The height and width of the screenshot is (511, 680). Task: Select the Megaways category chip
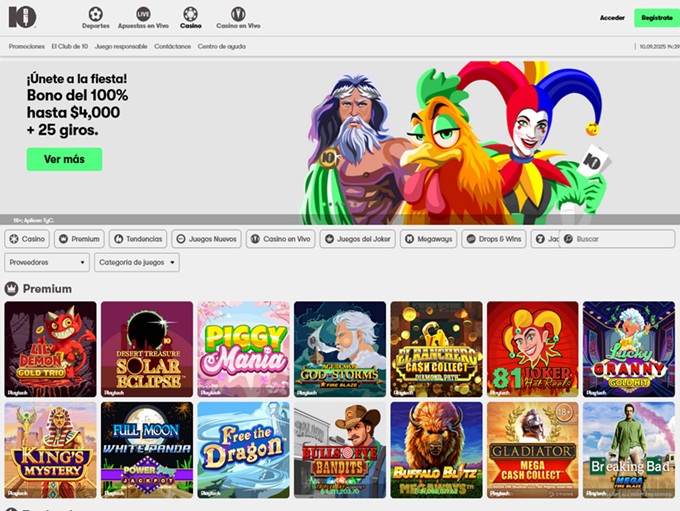point(428,239)
